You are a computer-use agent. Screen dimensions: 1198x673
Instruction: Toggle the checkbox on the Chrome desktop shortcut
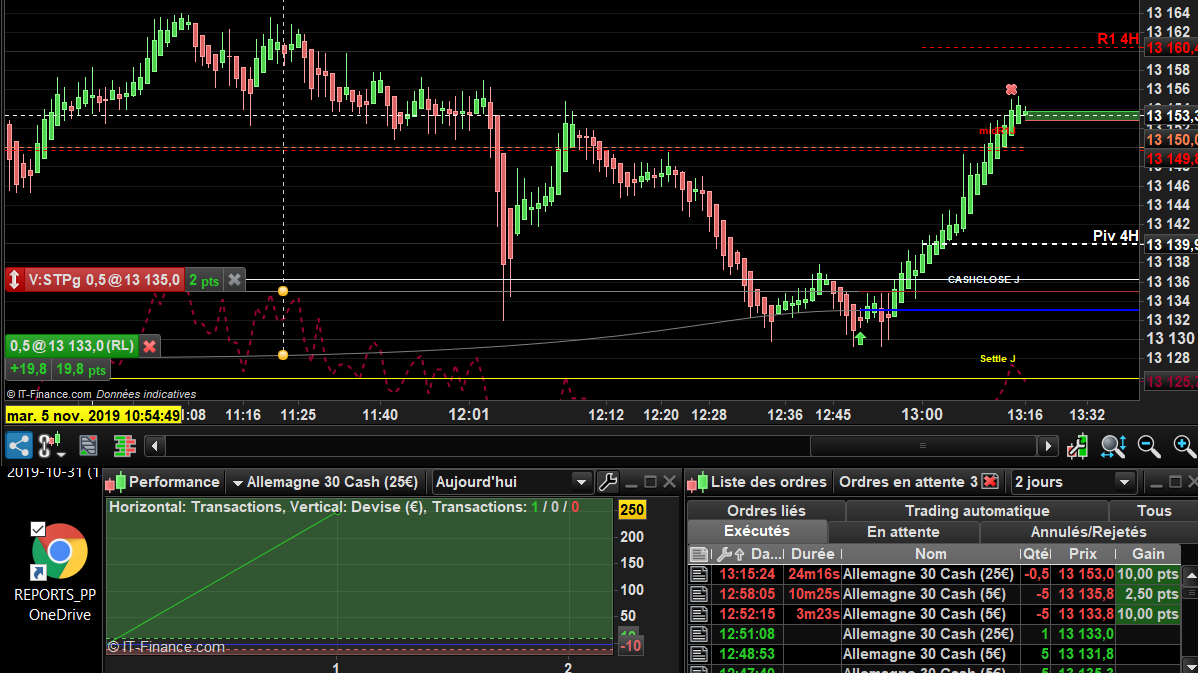point(37,529)
